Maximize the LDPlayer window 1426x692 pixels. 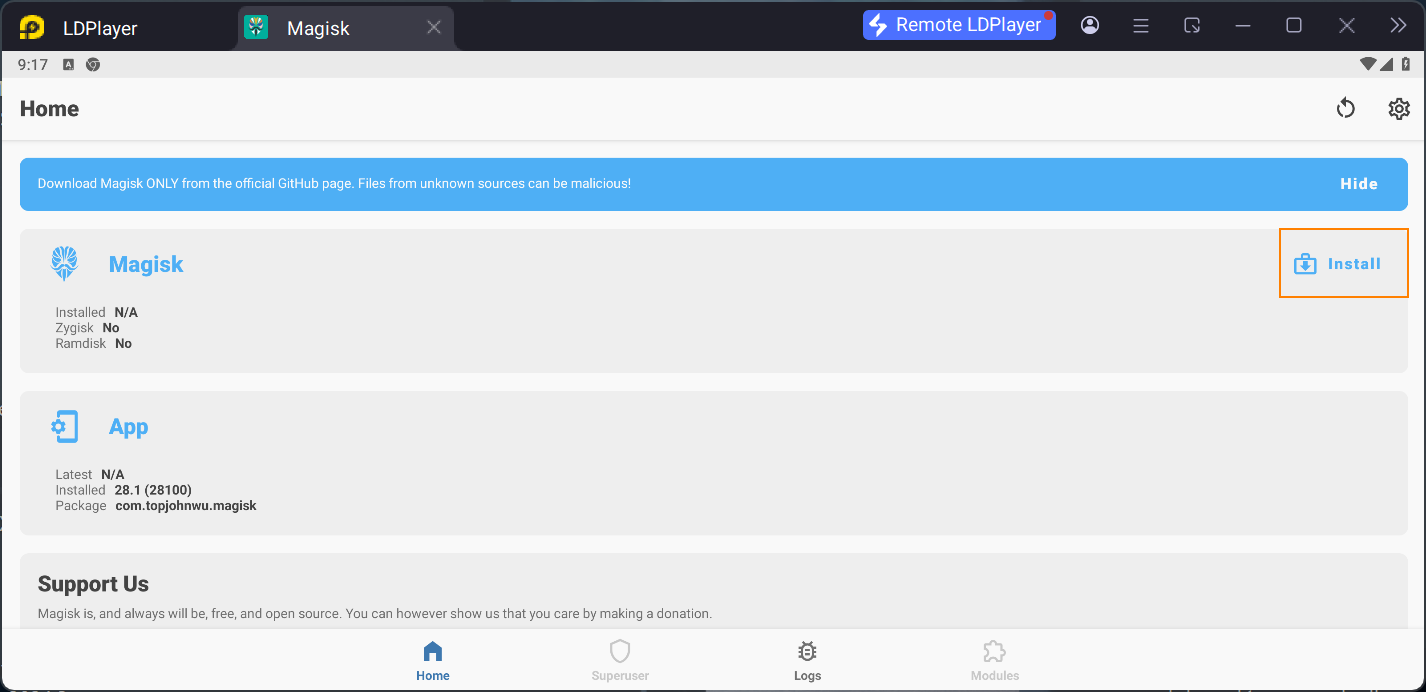(1294, 25)
